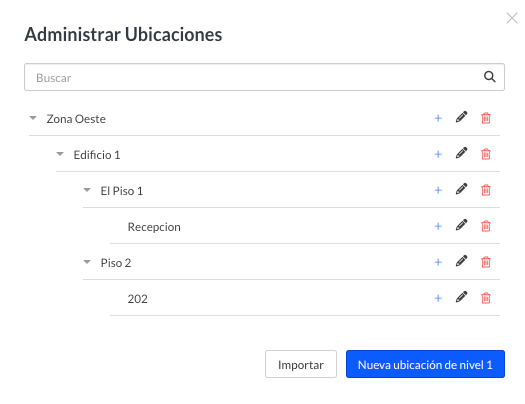Screen dimensions: 525x404
Task: Delete the Edificio 1 entry
Action: (x=486, y=154)
